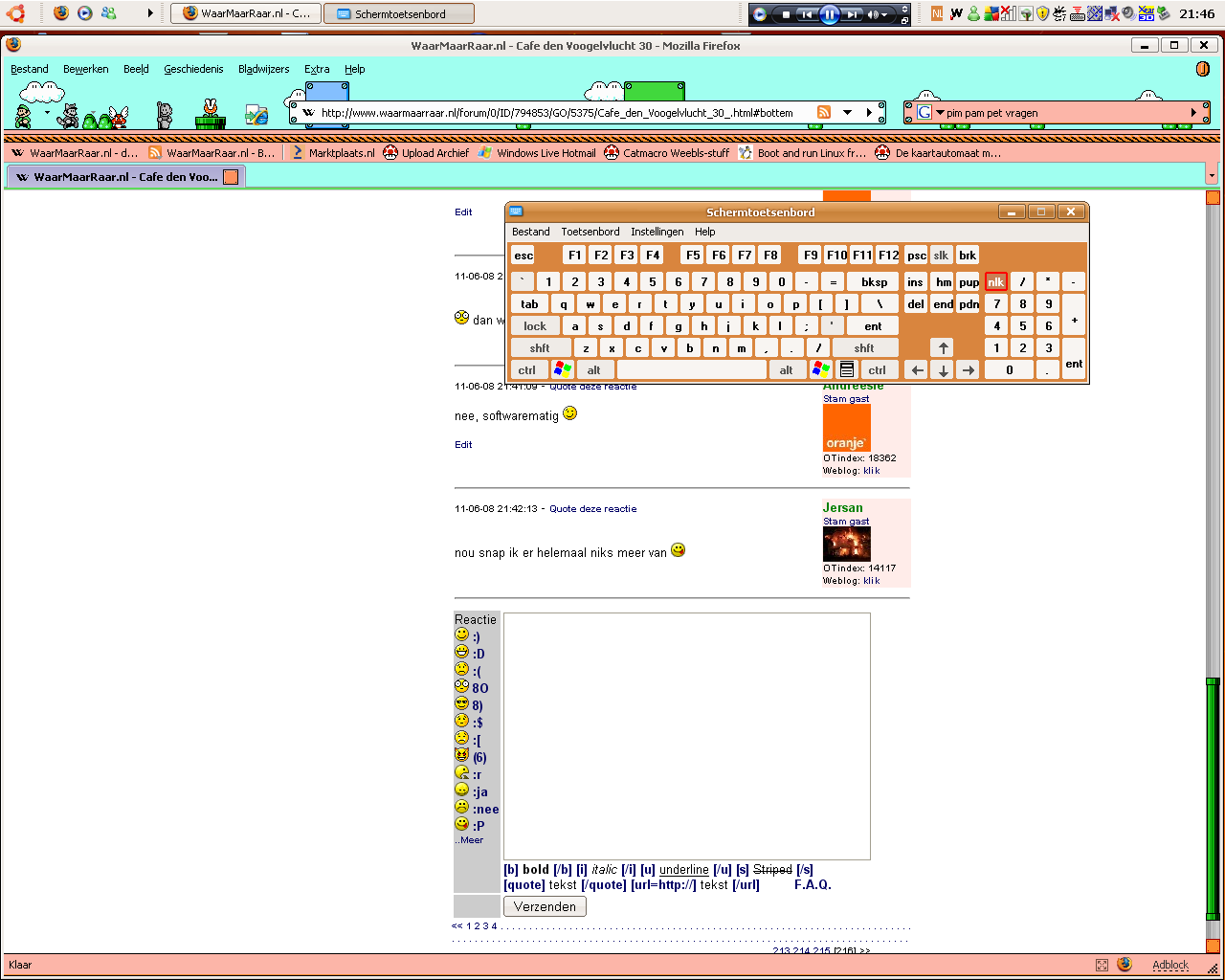Toggle the nlk num lock key
Viewport: 1225px width, 980px height.
pos(995,282)
